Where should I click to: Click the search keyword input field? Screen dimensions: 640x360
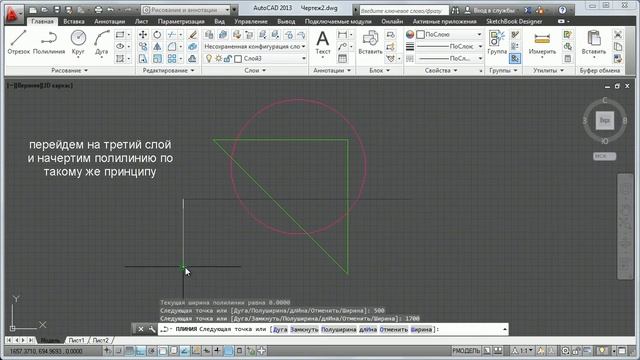coord(404,10)
